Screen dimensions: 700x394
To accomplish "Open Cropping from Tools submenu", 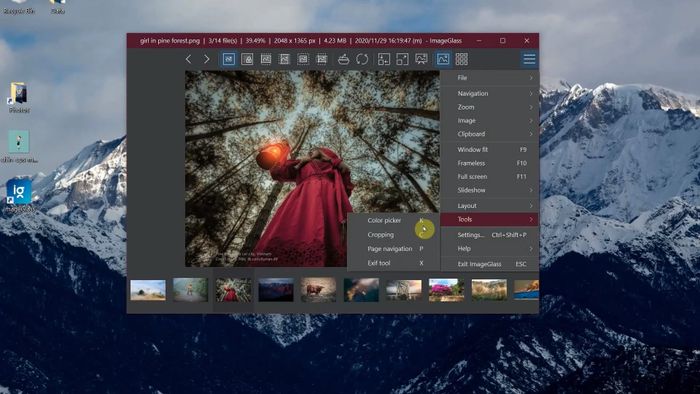I will point(394,235).
